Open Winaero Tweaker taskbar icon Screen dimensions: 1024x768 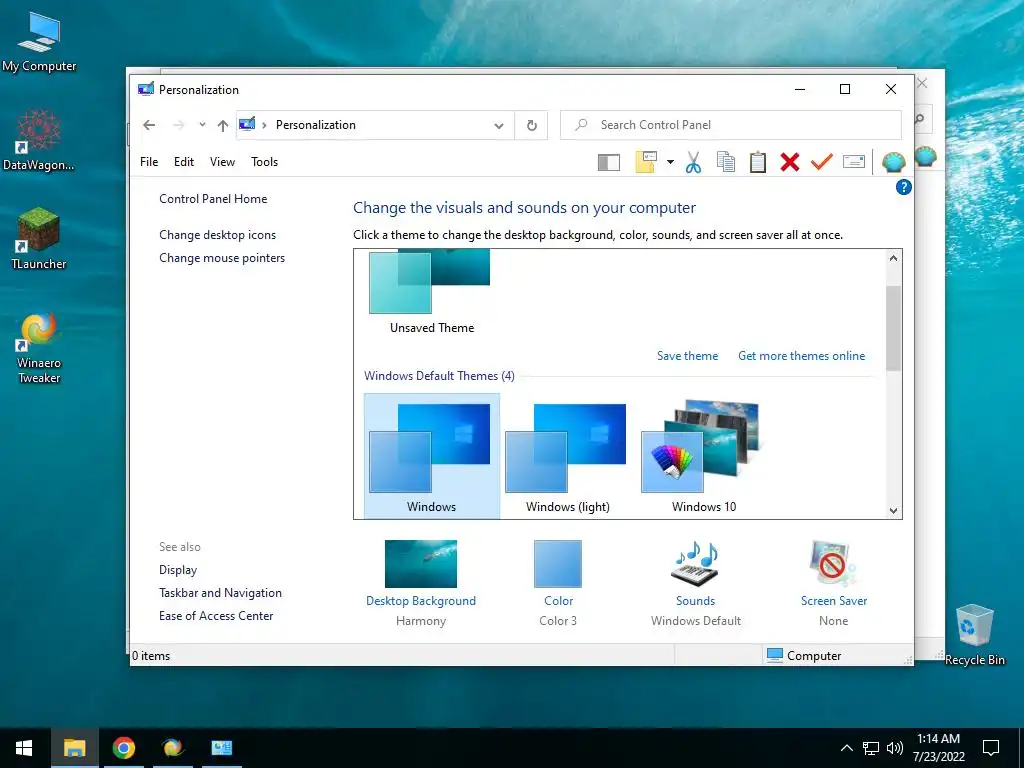(172, 748)
